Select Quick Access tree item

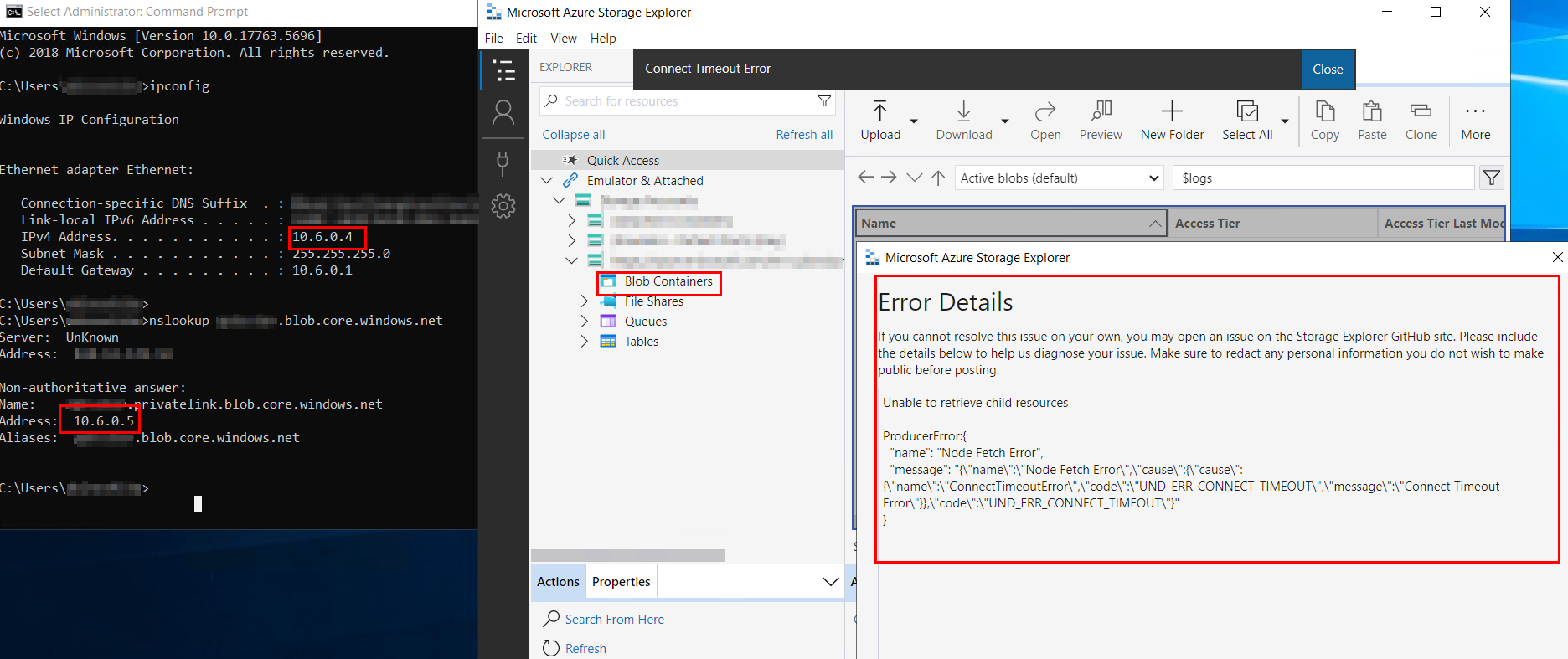click(622, 161)
